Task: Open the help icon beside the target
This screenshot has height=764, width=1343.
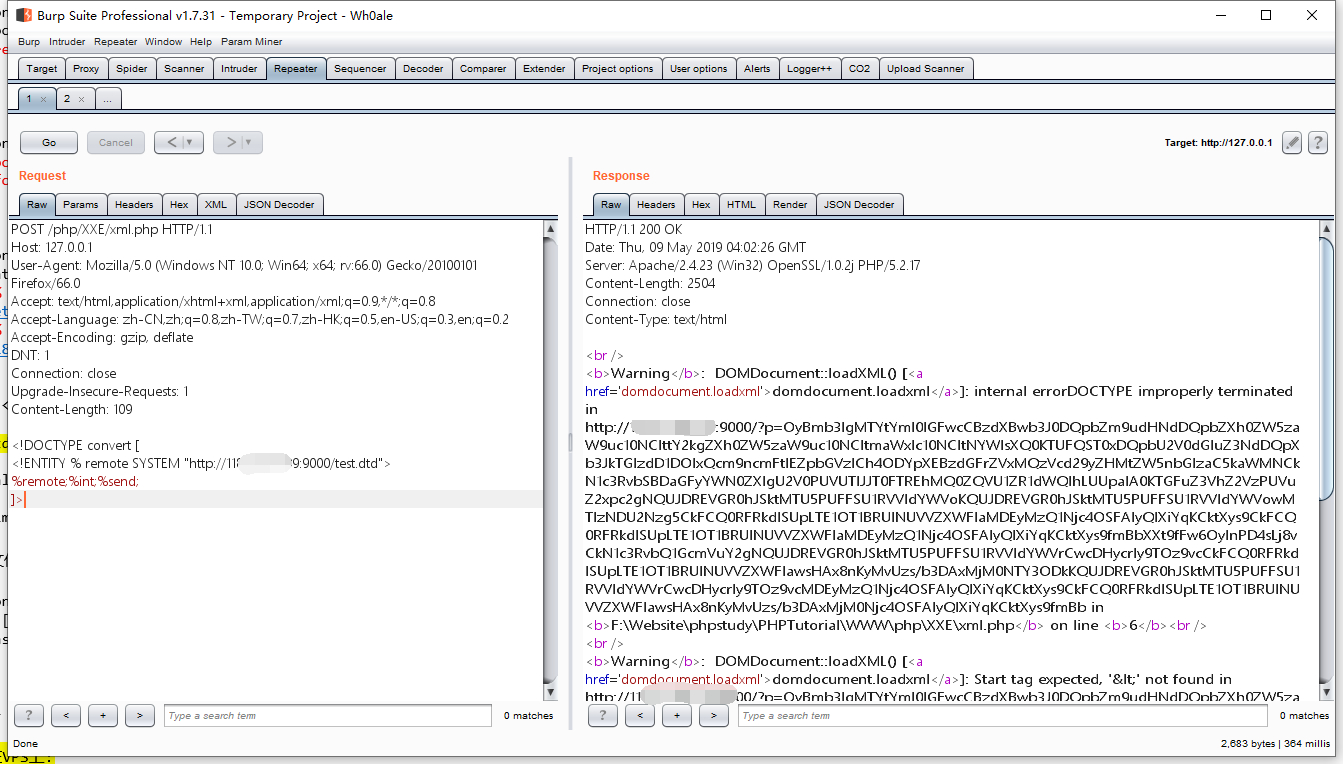Action: coord(1318,143)
